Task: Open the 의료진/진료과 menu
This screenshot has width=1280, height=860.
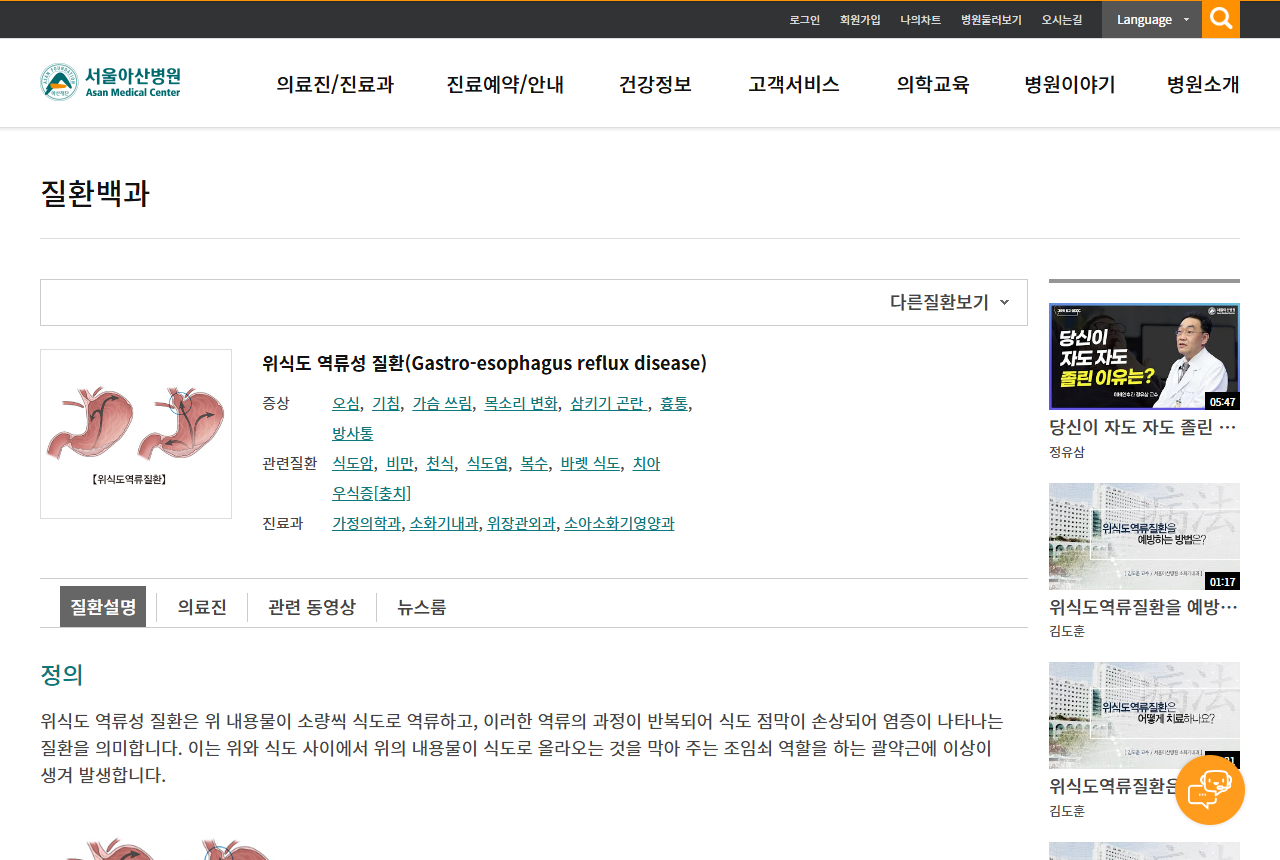Action: click(x=335, y=85)
